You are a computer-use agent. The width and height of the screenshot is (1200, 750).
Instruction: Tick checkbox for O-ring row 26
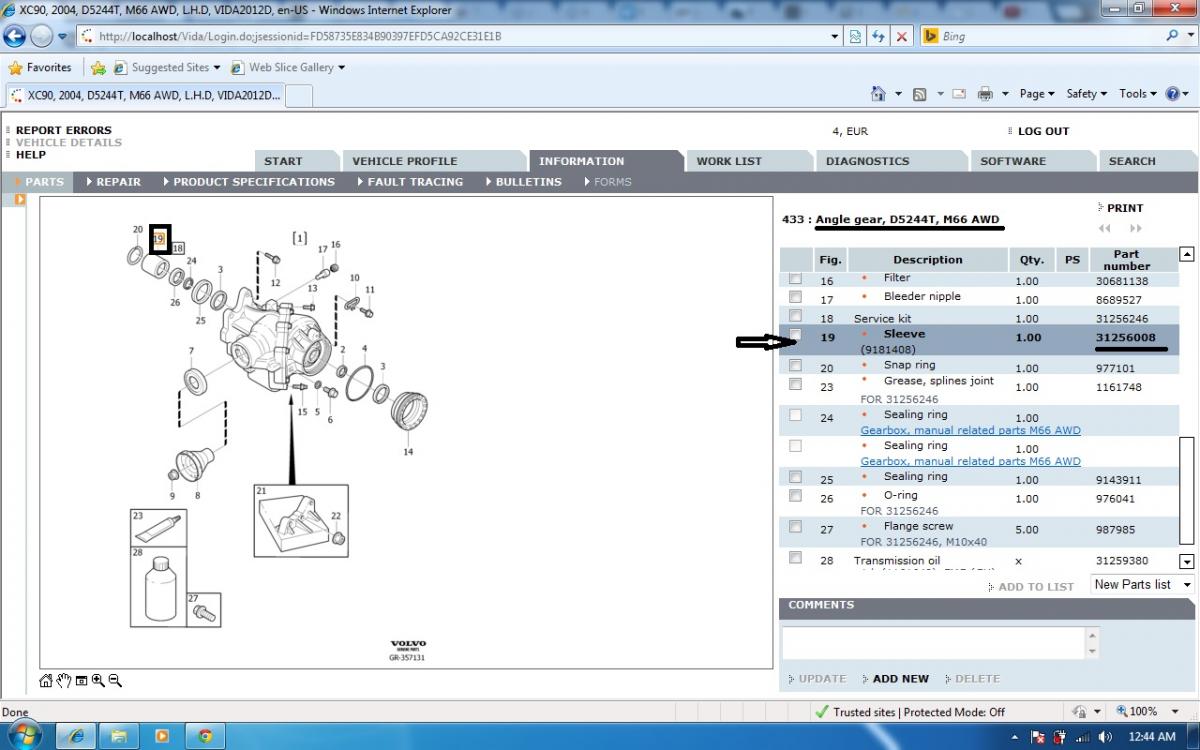(795, 495)
